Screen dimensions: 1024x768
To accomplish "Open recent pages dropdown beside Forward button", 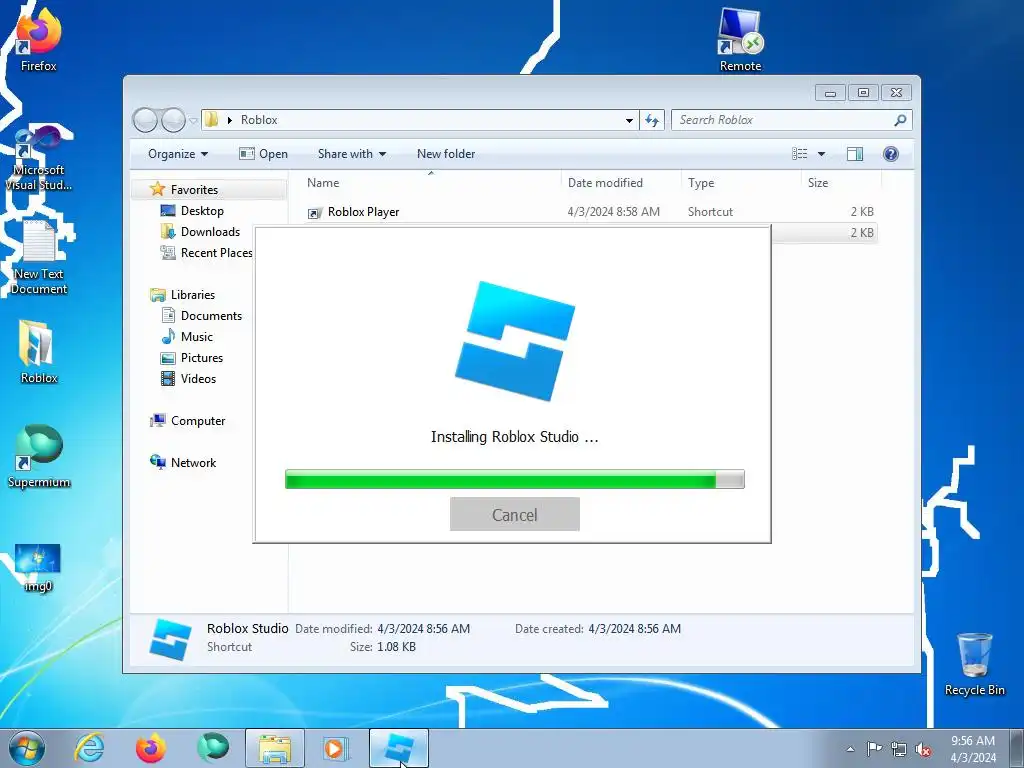I will [193, 121].
